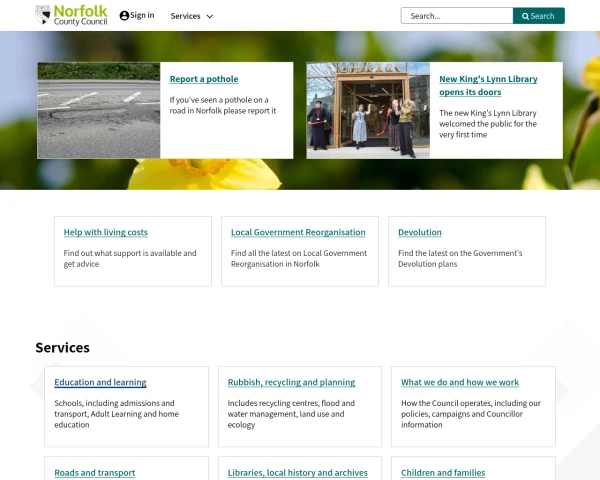Open the Devolution link
Image resolution: width=600 pixels, height=480 pixels.
click(x=420, y=232)
